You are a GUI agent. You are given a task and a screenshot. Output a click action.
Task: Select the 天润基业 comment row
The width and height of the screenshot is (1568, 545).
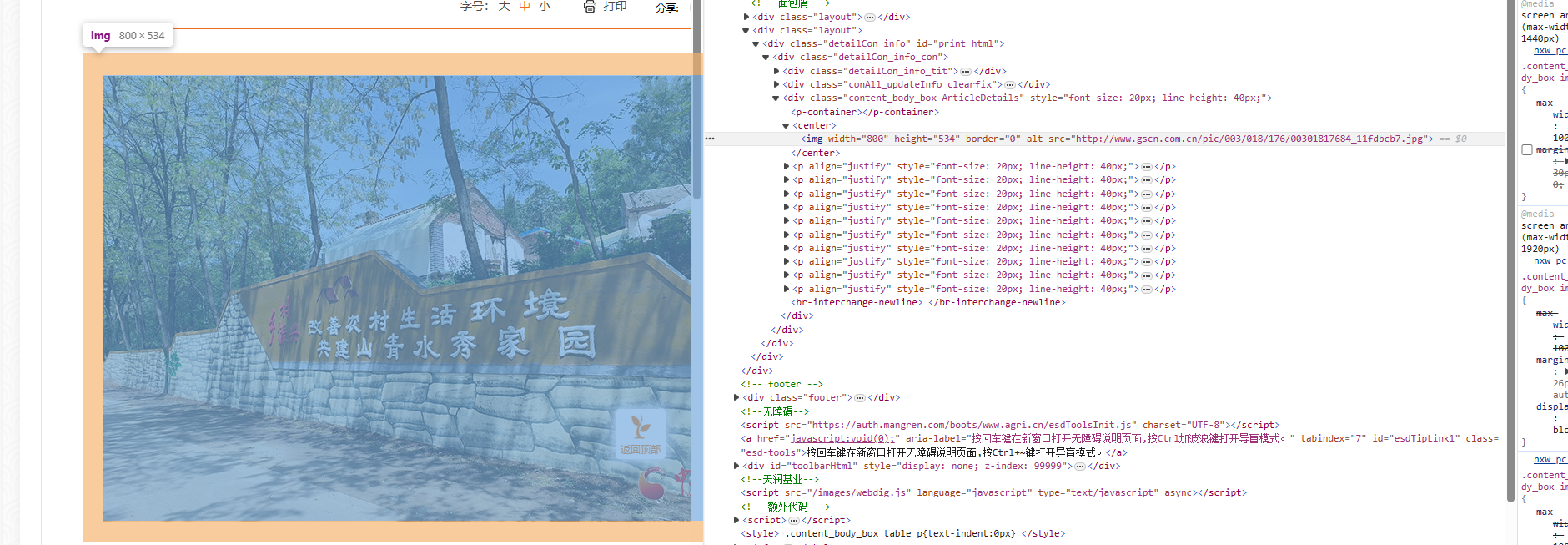point(780,480)
